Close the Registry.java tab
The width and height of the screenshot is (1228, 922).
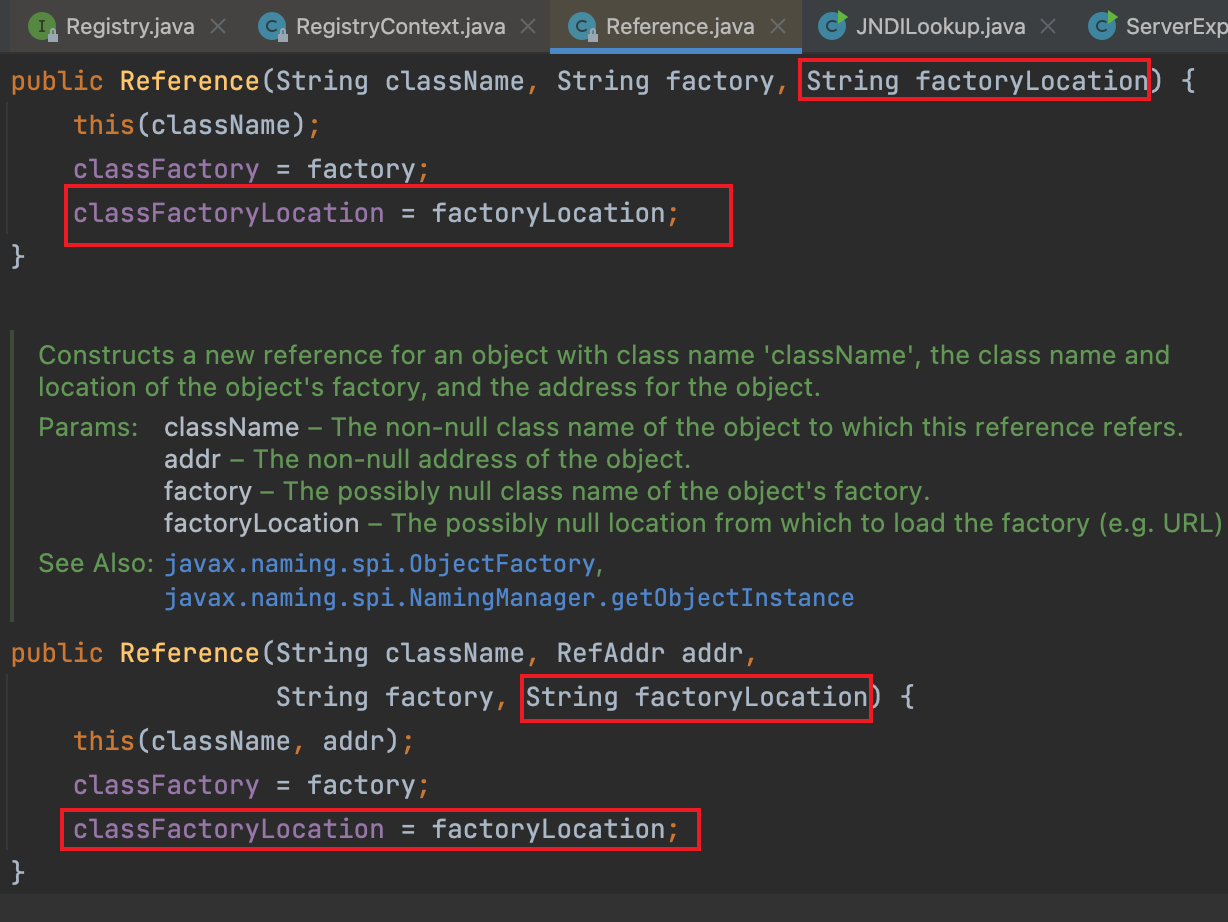[x=219, y=27]
